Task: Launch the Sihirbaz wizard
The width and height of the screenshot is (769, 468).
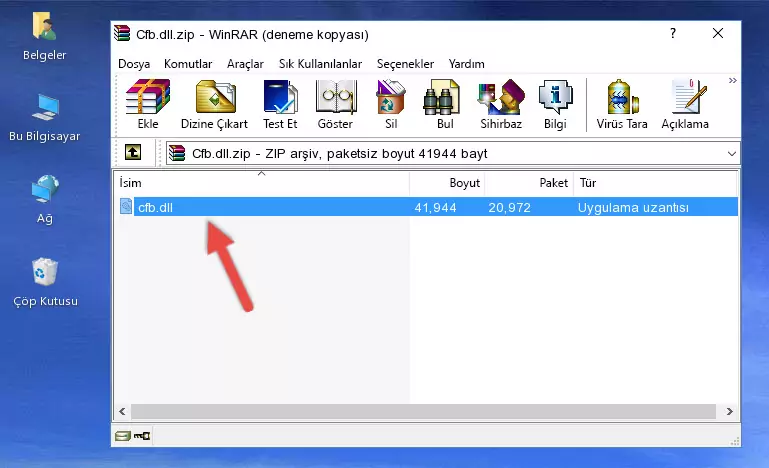Action: [x=501, y=104]
